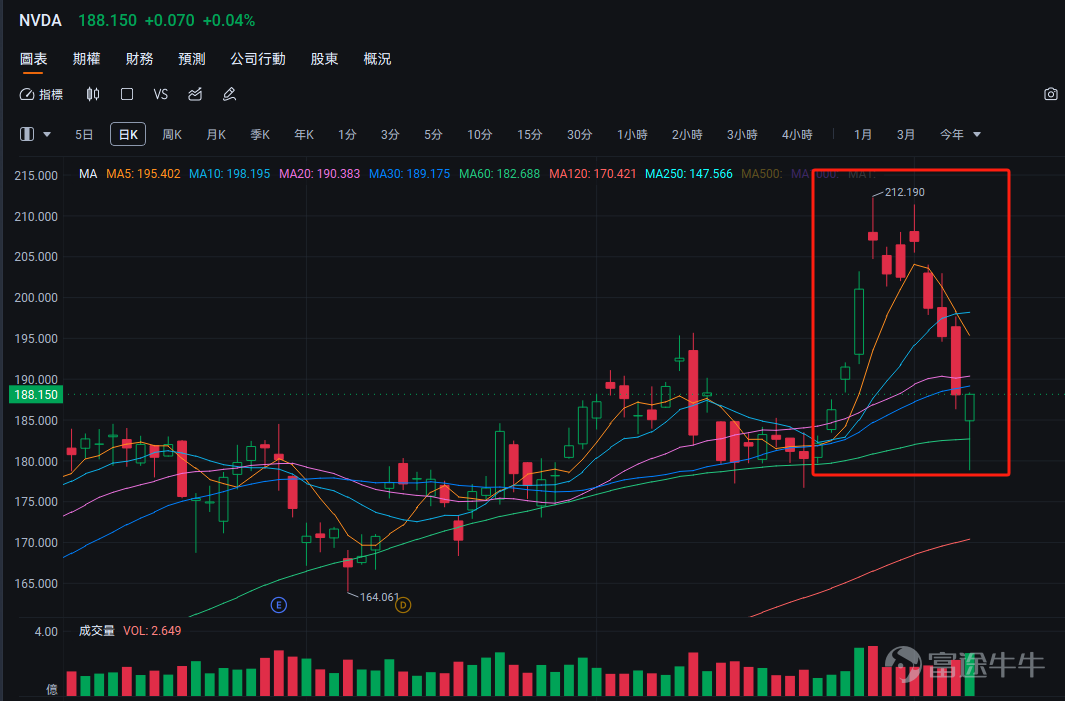
Task: Click the MA indicator label
Action: pos(88,174)
